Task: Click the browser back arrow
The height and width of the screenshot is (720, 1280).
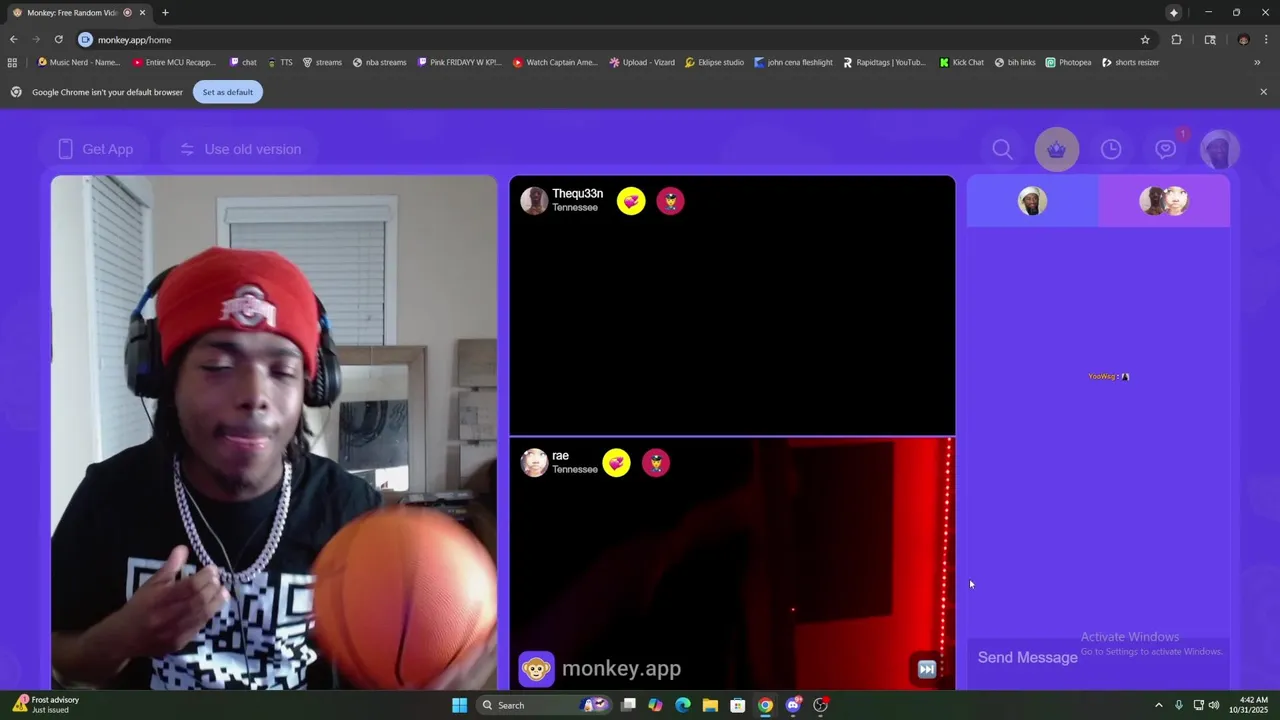Action: click(13, 39)
